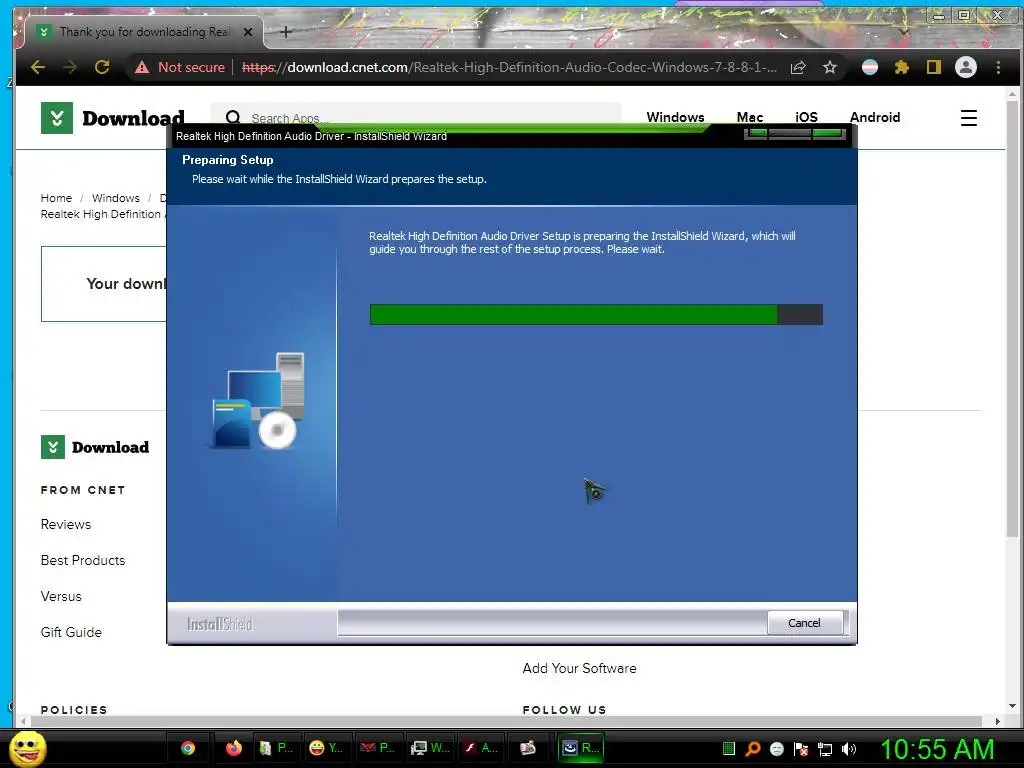Click the green setup progress bar
This screenshot has height=768, width=1024.
point(596,314)
